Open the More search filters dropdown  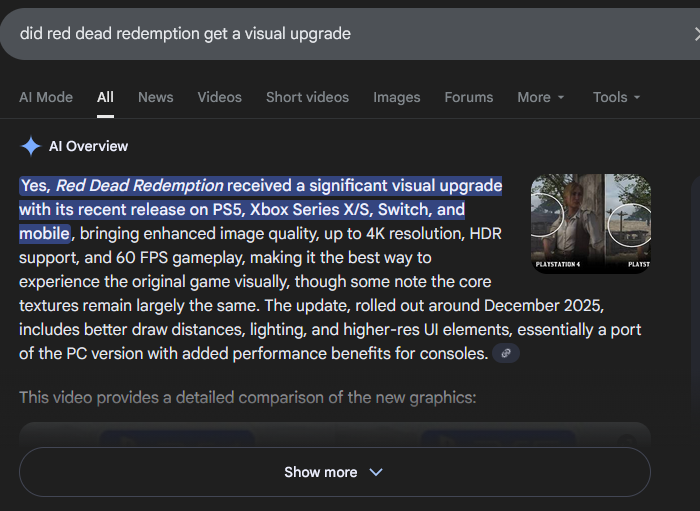click(540, 97)
